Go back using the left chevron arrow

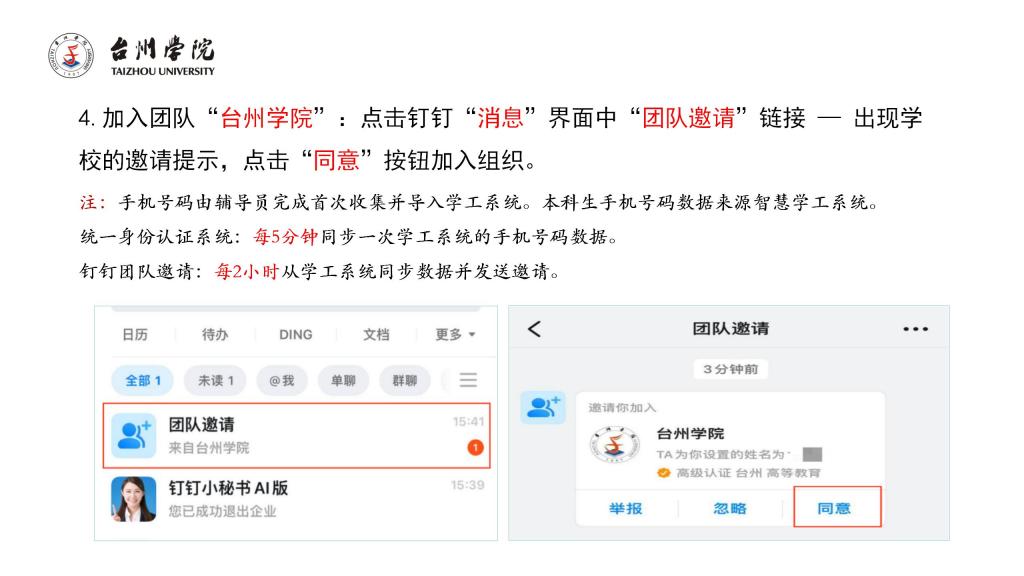(534, 328)
